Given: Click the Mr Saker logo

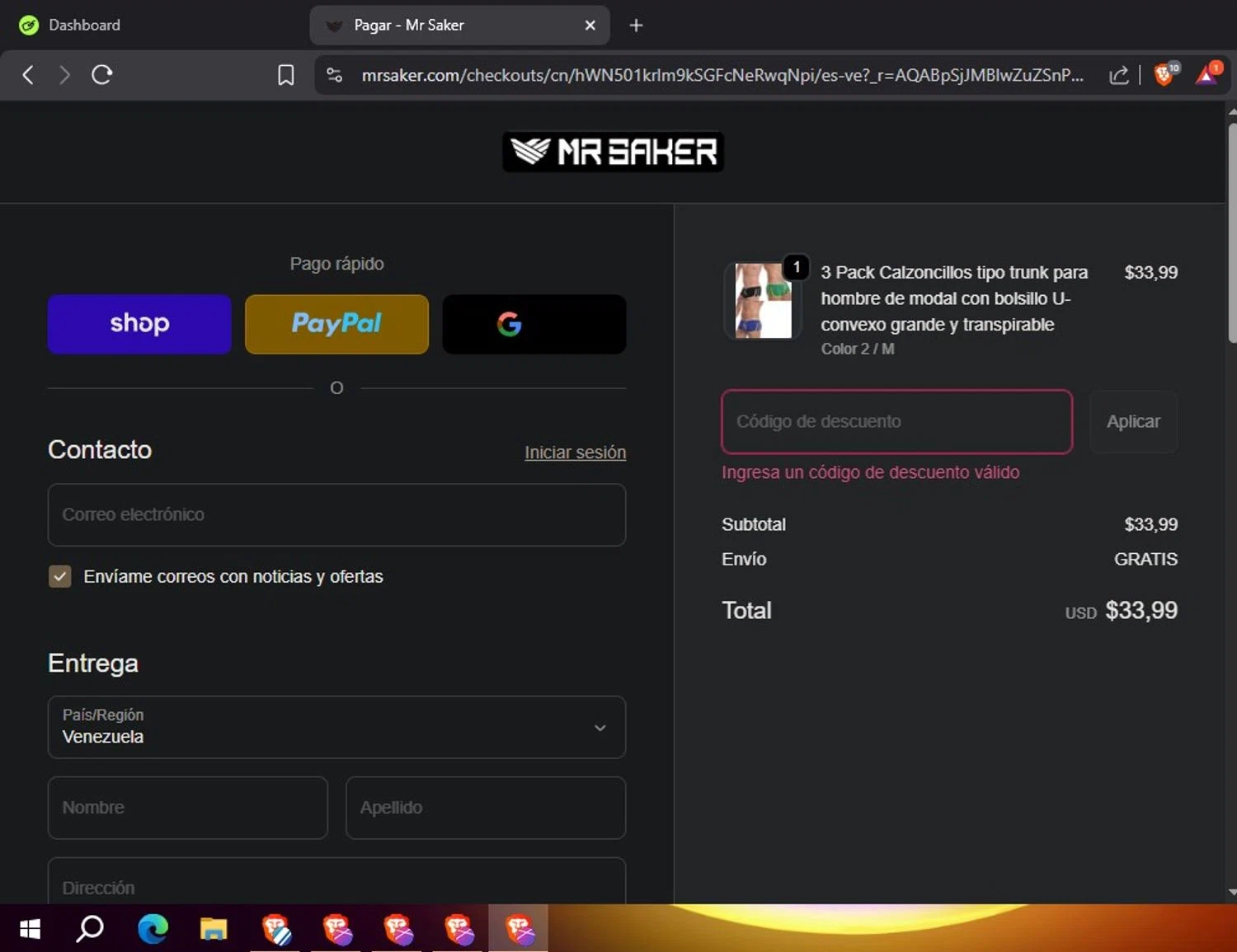Looking at the screenshot, I should pos(613,152).
